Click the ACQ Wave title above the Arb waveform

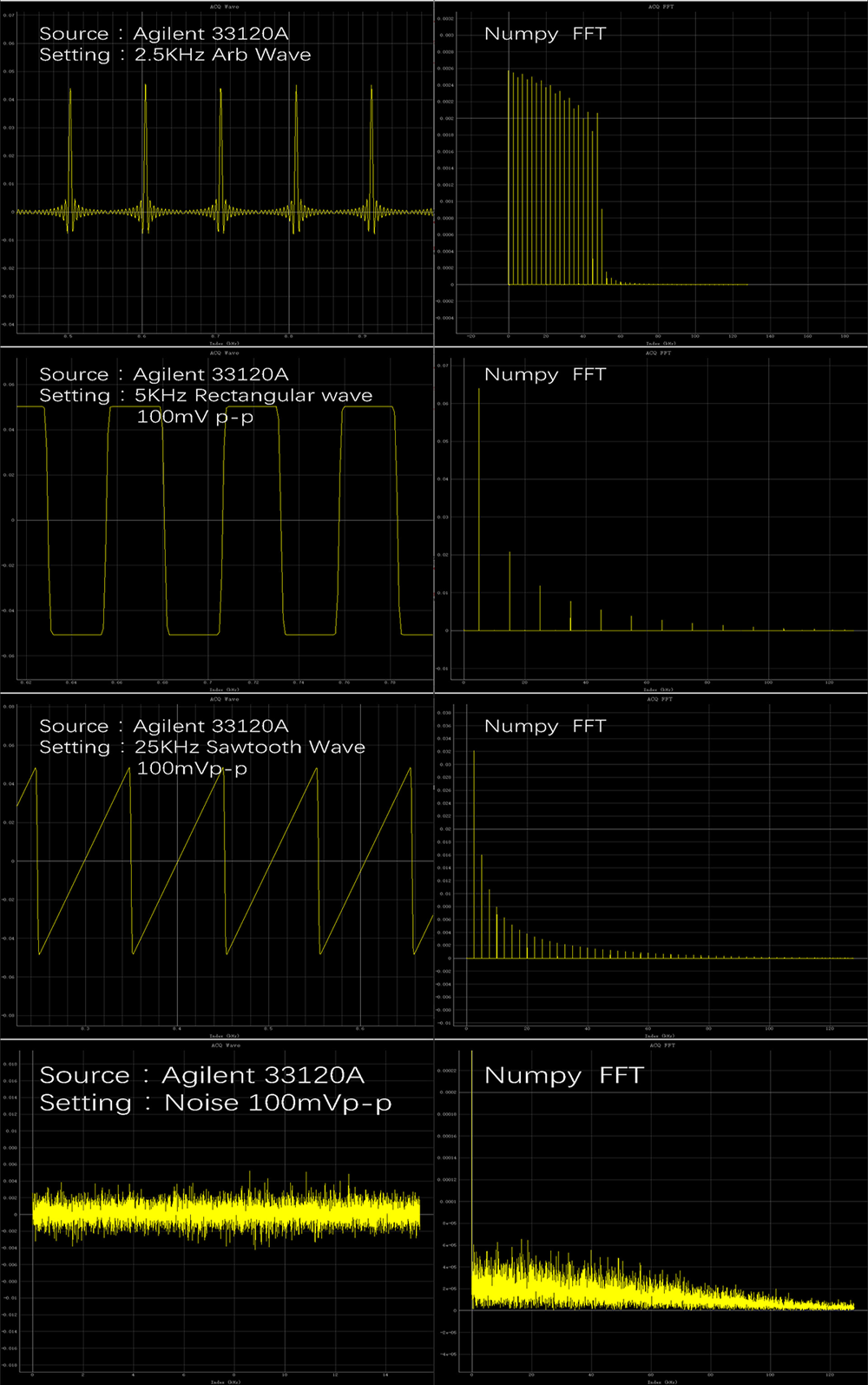tap(225, 6)
